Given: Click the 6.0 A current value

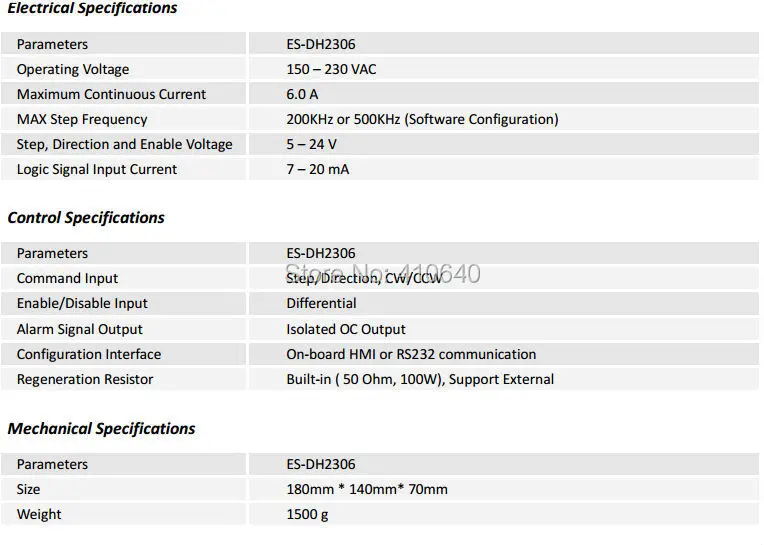Looking at the screenshot, I should [302, 94].
